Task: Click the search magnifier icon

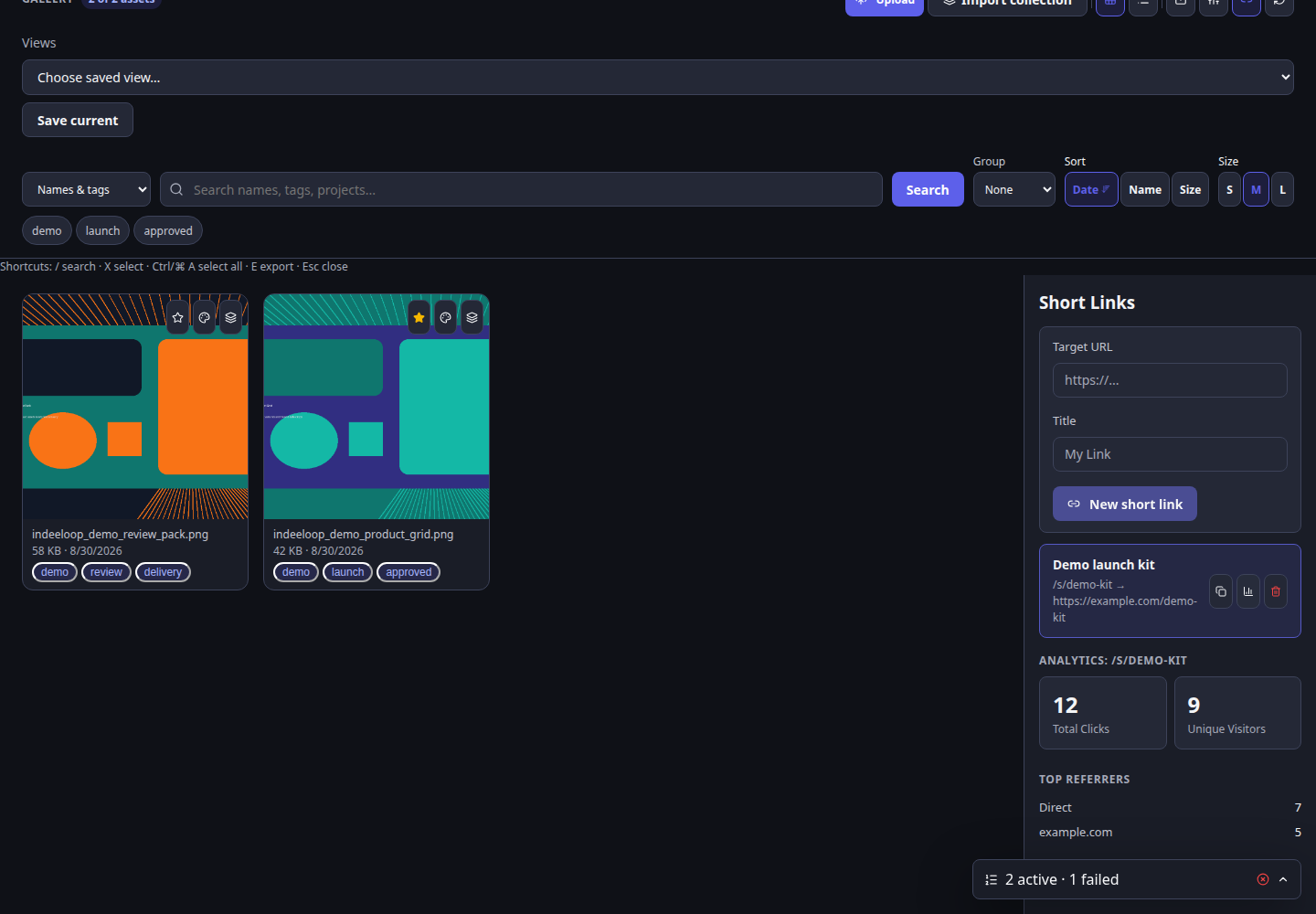Action: pos(176,189)
